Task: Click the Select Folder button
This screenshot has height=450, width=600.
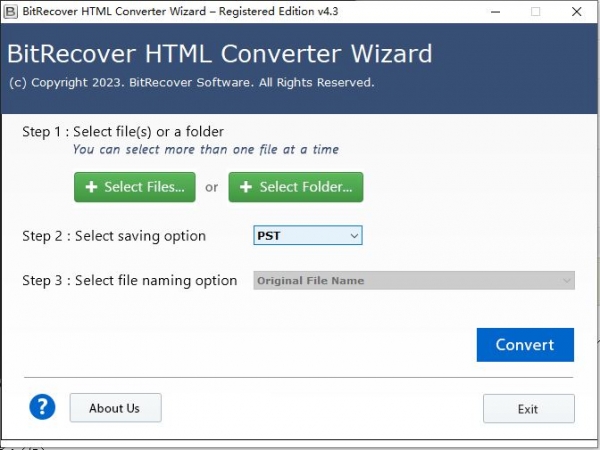Action: tap(296, 187)
